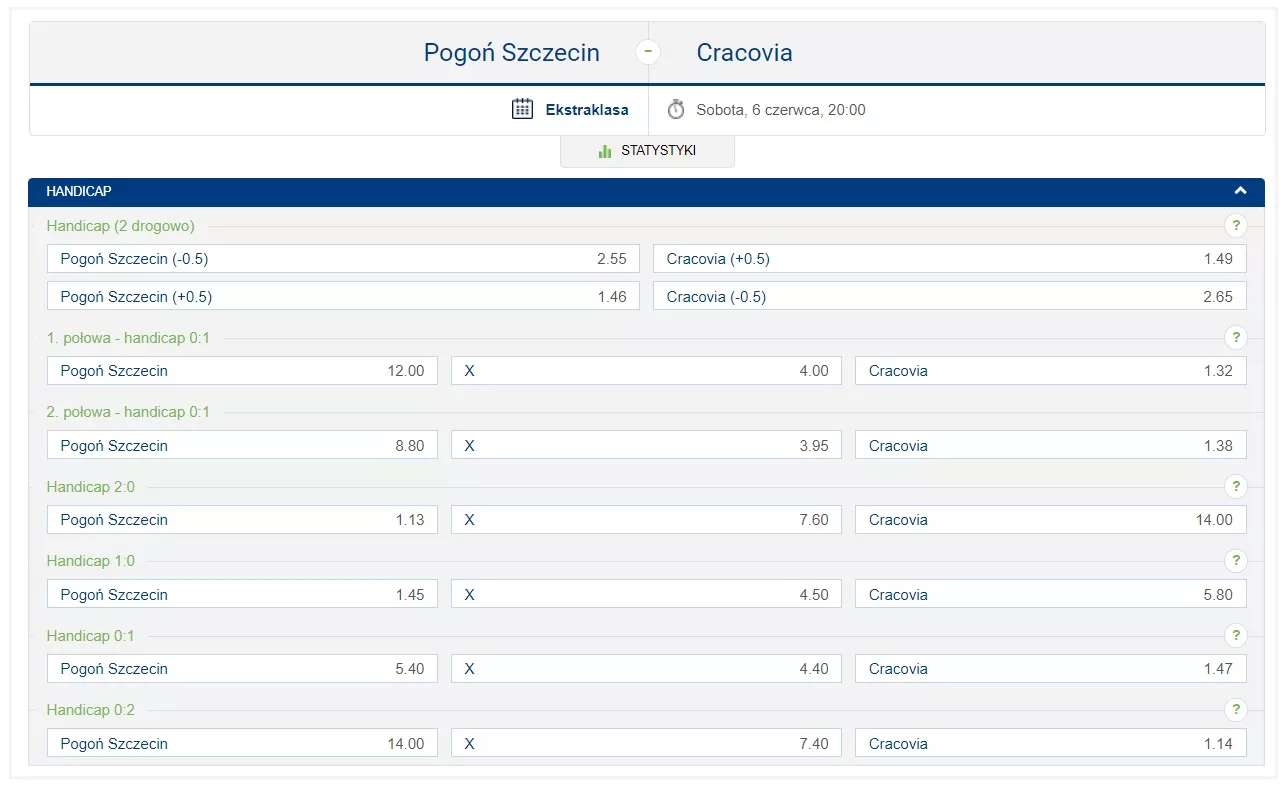Open help for 1. połowa handicap 0:1
Viewport: 1284px width, 790px height.
[1235, 337]
